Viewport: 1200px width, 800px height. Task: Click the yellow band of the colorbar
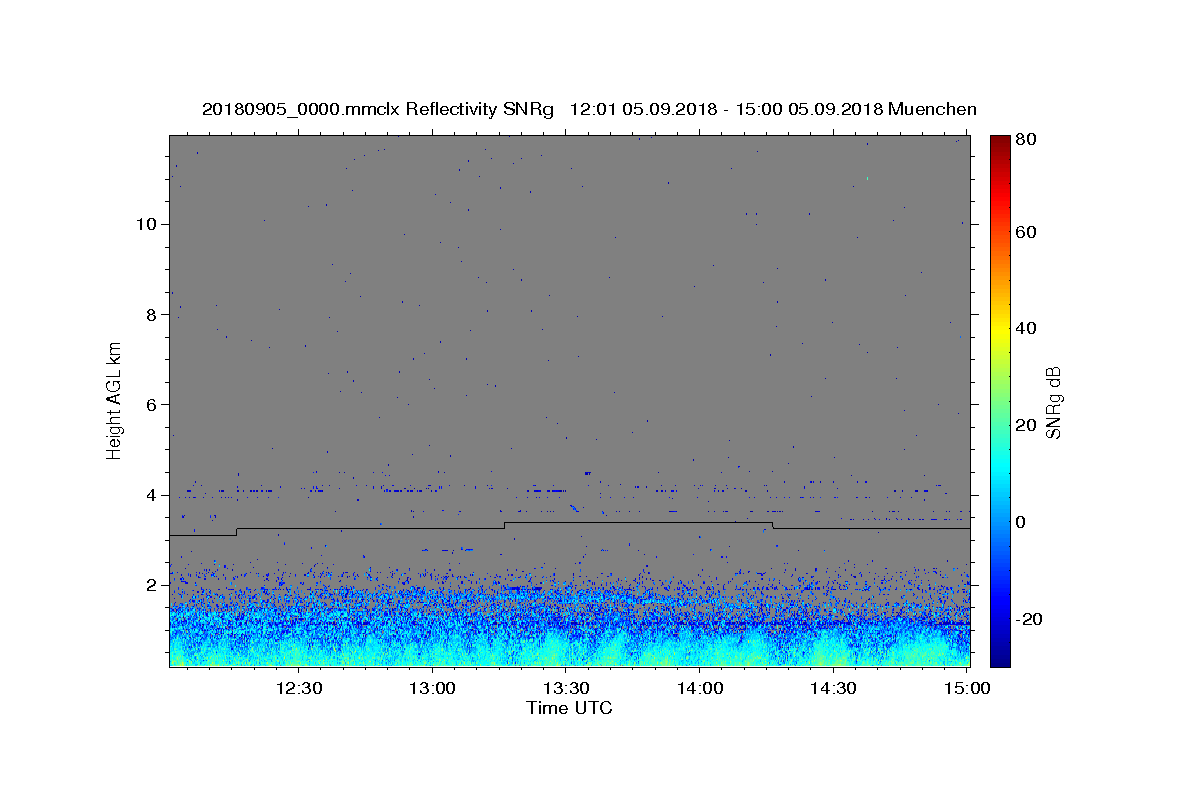tap(1000, 328)
